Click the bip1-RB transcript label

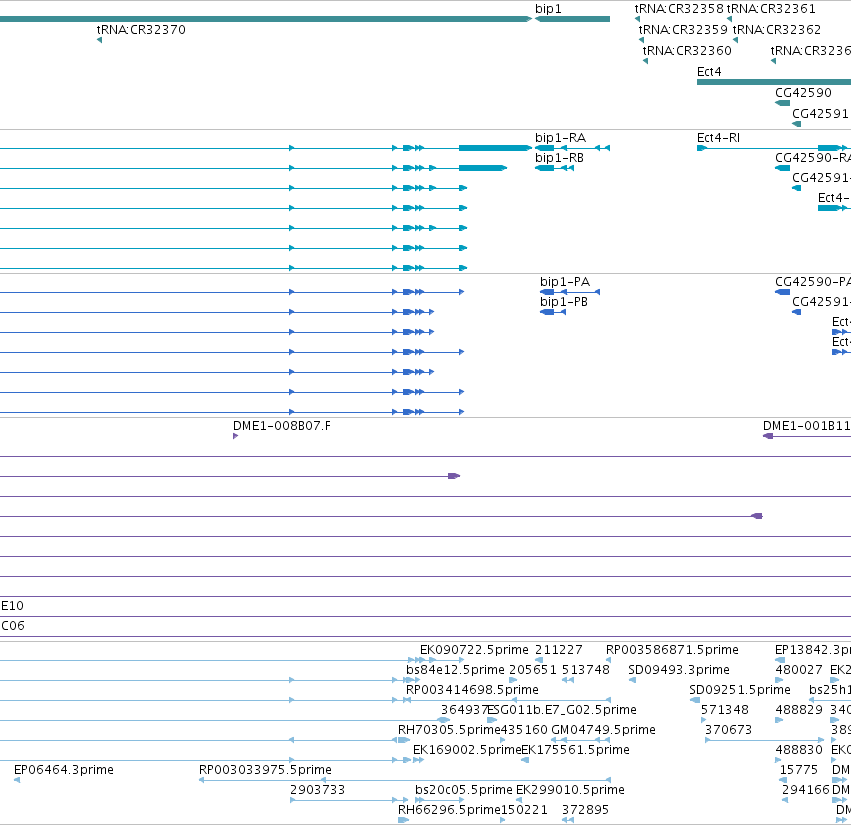click(x=560, y=157)
